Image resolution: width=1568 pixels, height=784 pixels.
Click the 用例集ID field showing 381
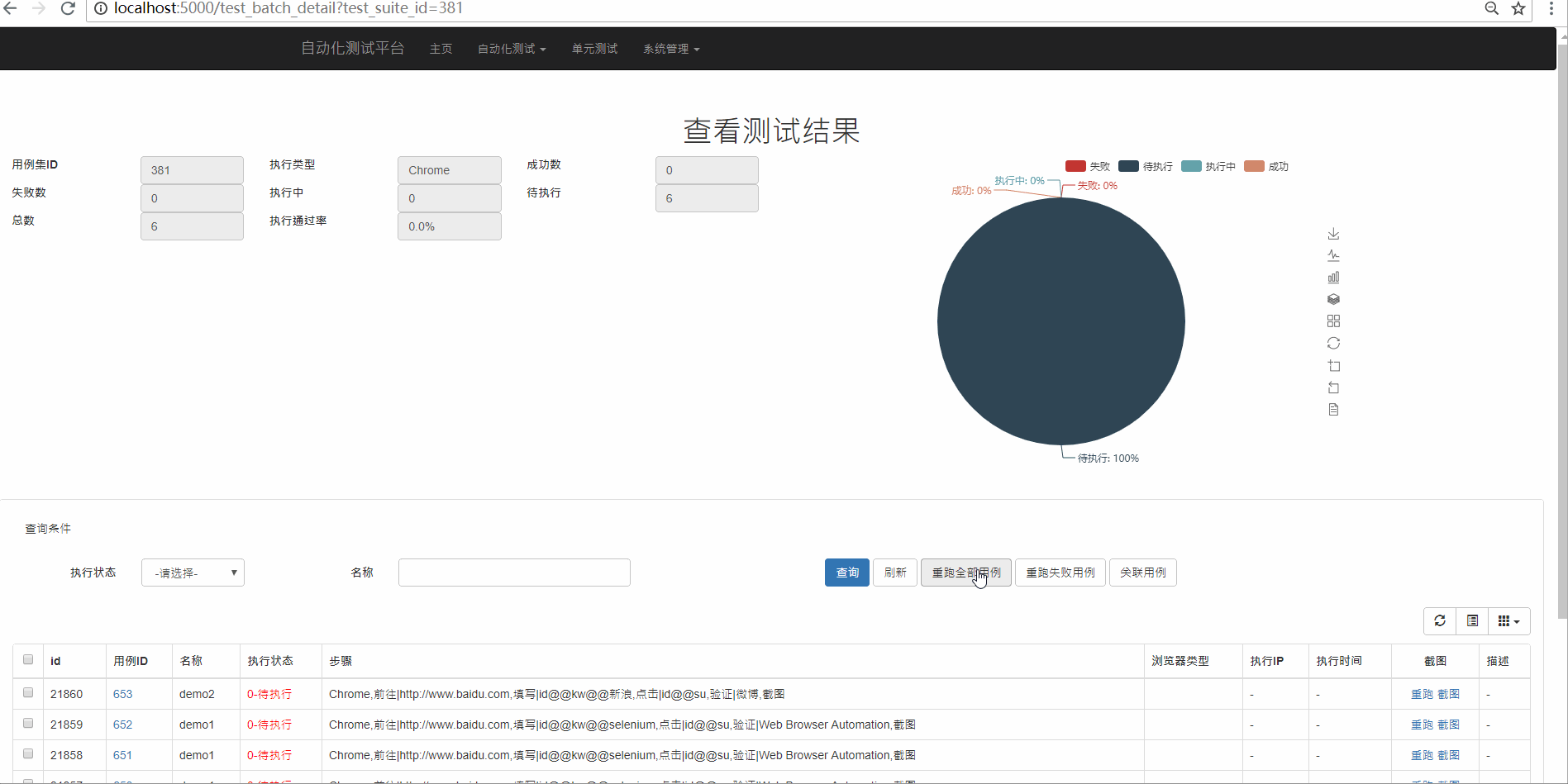tap(192, 170)
